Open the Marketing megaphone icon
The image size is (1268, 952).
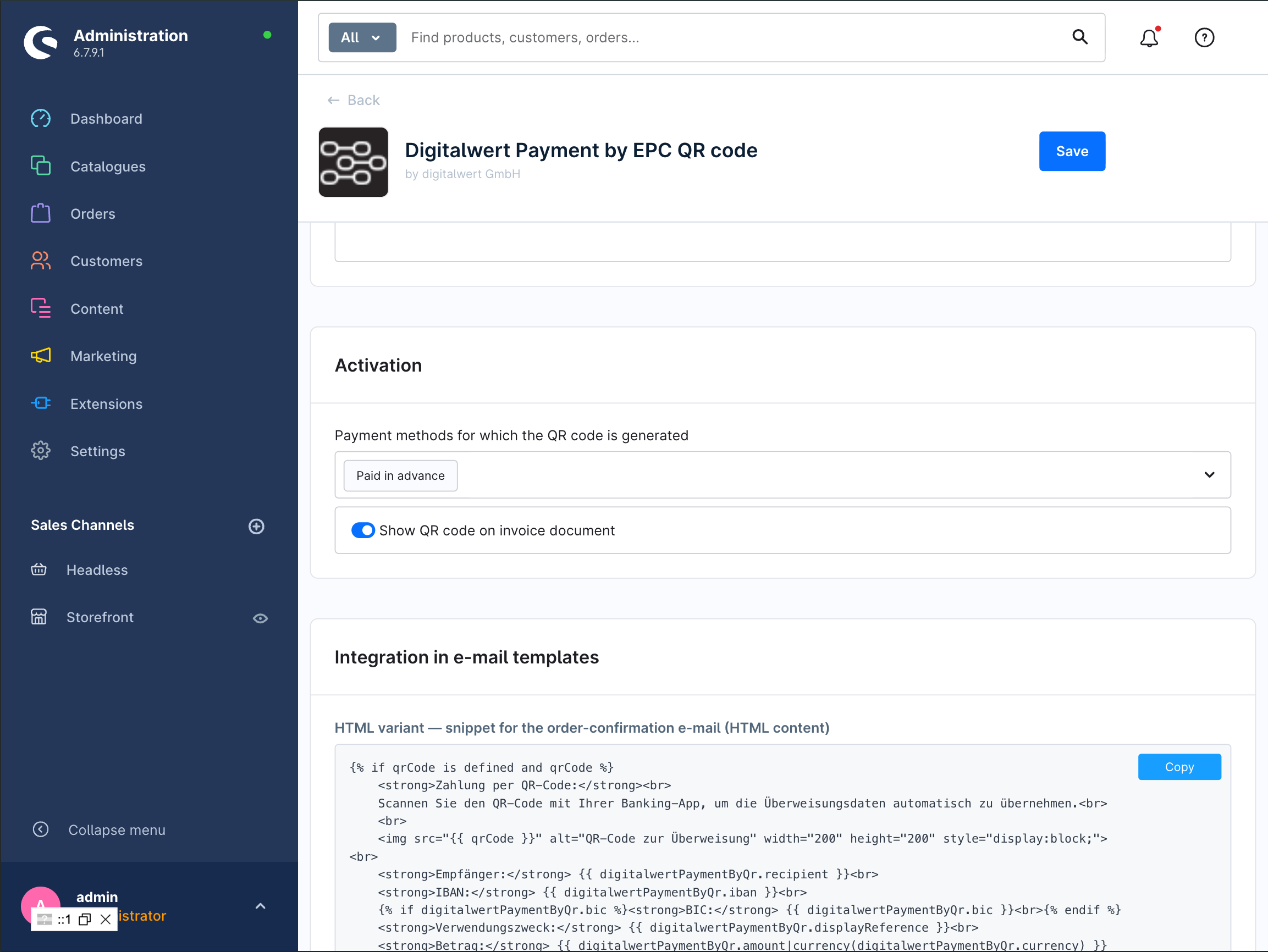click(x=41, y=356)
